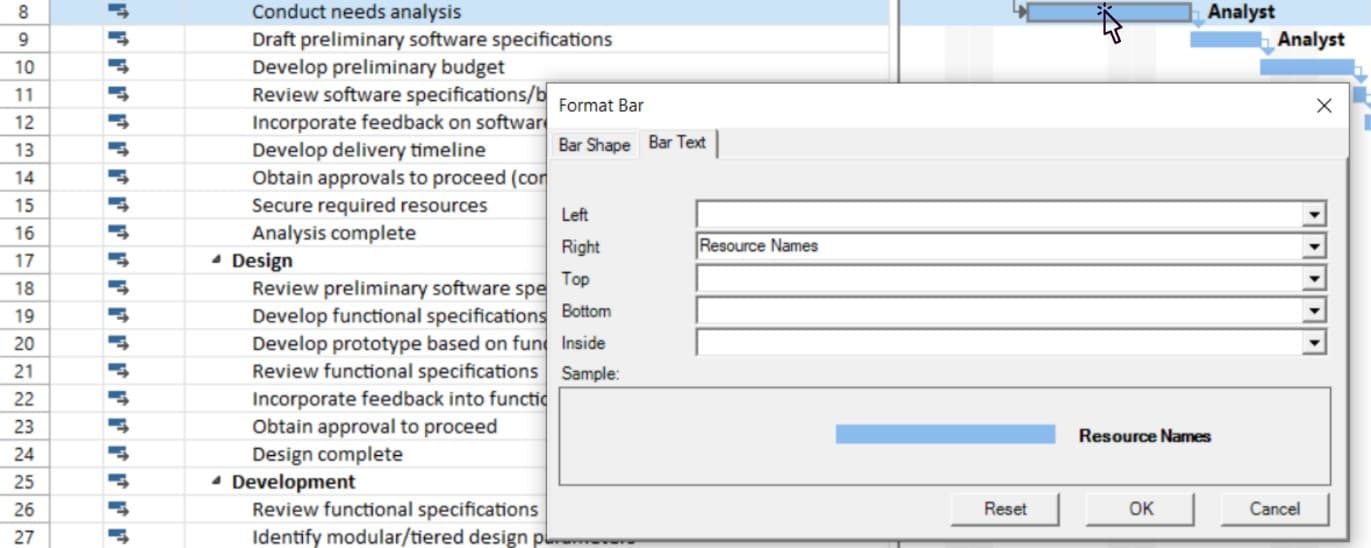Image resolution: width=1371 pixels, height=548 pixels.
Task: Collapse the Design summary task
Action: [x=217, y=261]
